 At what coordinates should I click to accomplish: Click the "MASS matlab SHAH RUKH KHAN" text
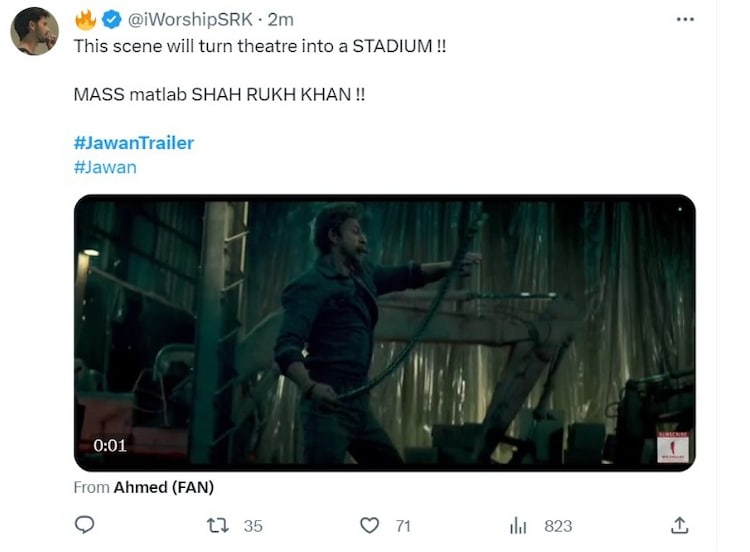pos(227,95)
